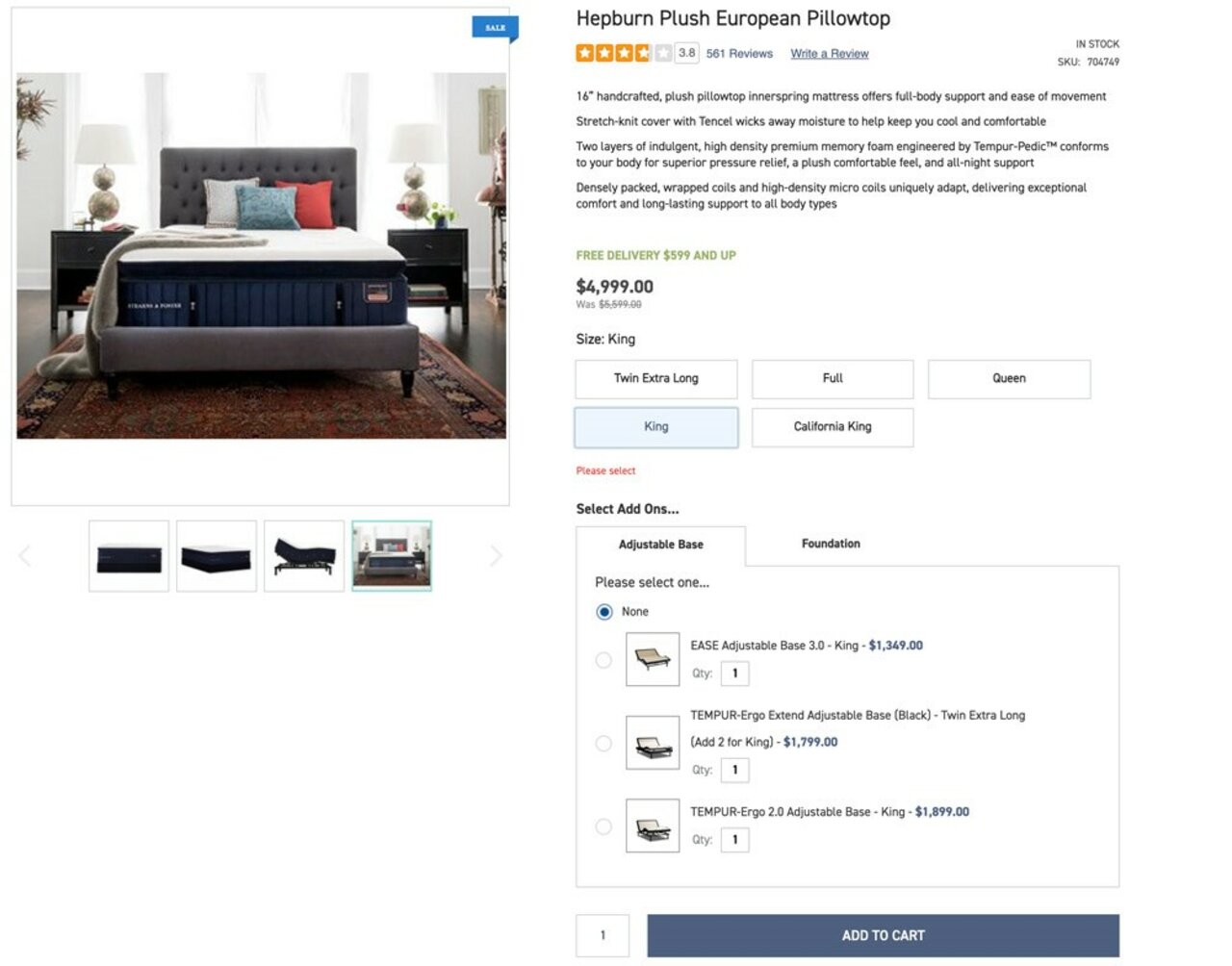Image resolution: width=1232 pixels, height=966 pixels.
Task: Open the angled mattress thumbnail
Action: 217,556
